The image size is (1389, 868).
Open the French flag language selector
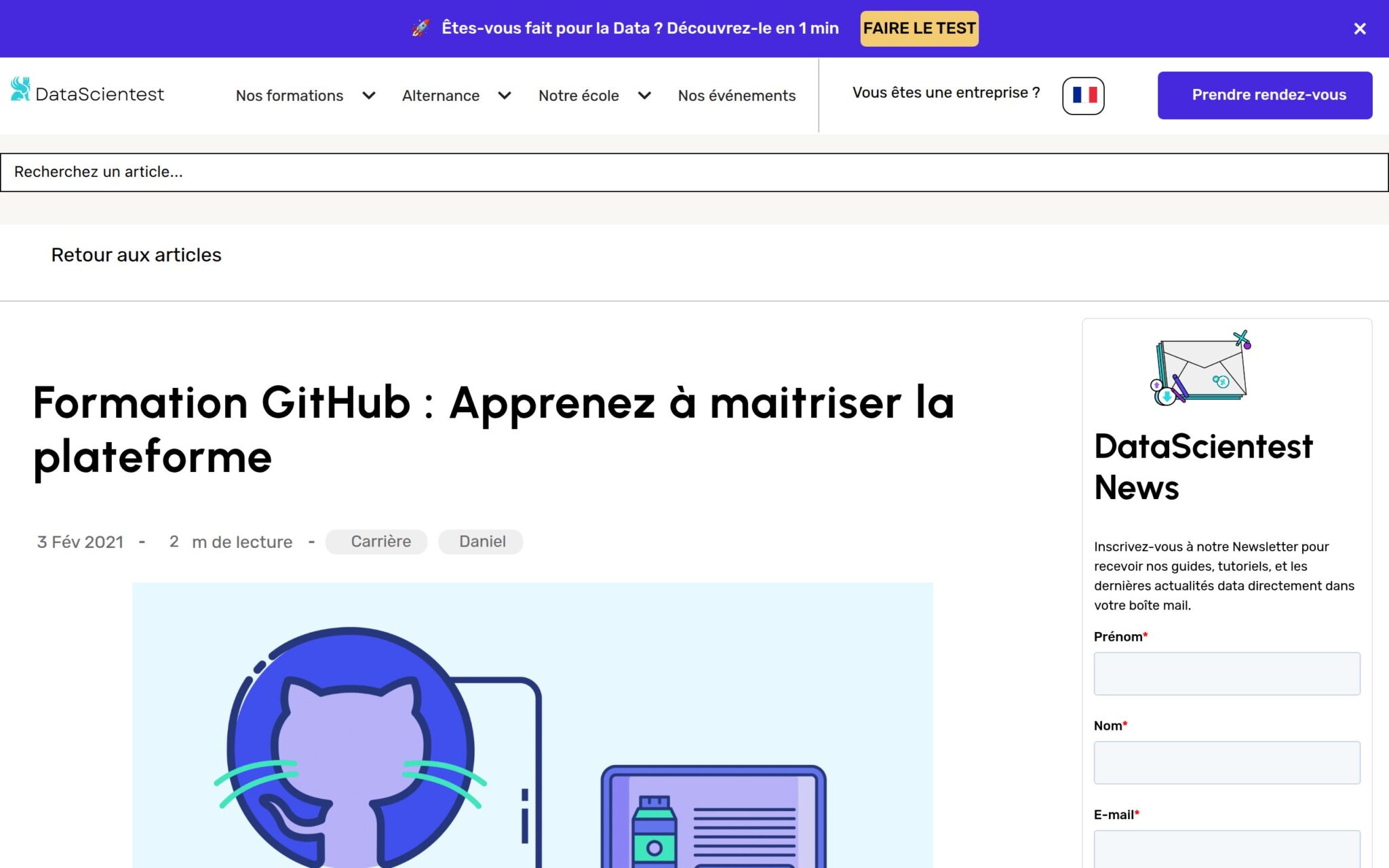tap(1083, 96)
